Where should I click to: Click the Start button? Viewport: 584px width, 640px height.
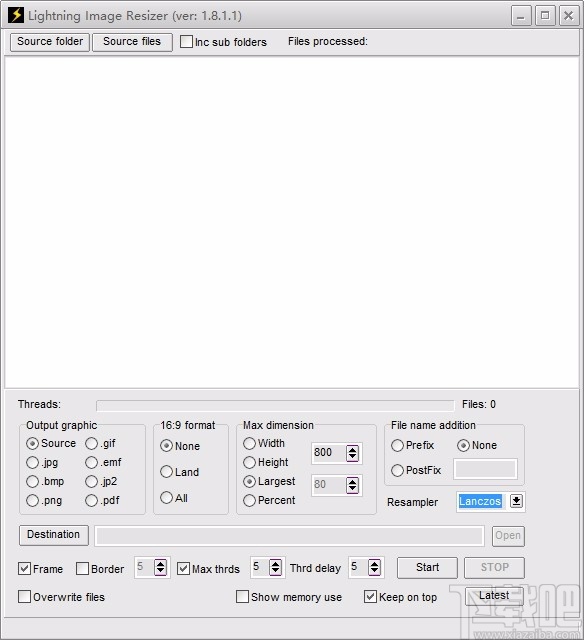pyautogui.click(x=427, y=568)
